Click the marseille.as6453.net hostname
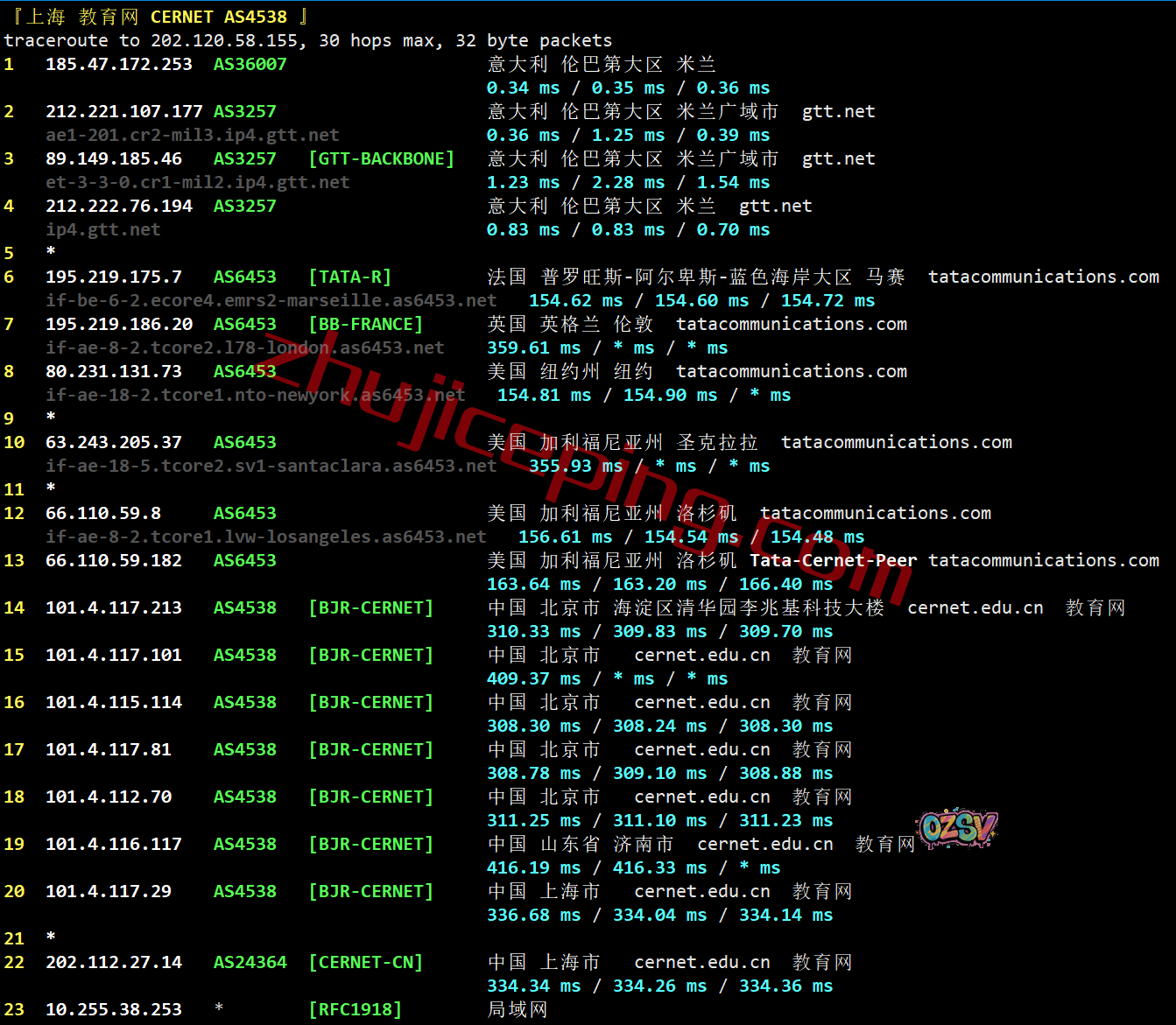Image resolution: width=1176 pixels, height=1025 pixels. pyautogui.click(x=271, y=300)
